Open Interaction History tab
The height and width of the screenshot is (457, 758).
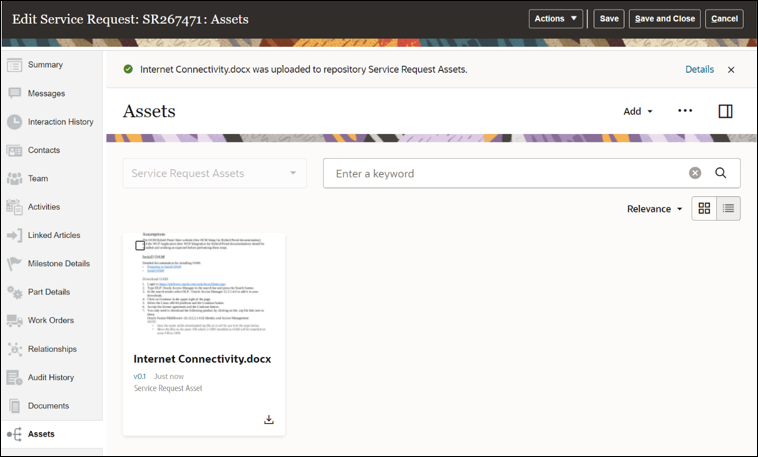60,122
